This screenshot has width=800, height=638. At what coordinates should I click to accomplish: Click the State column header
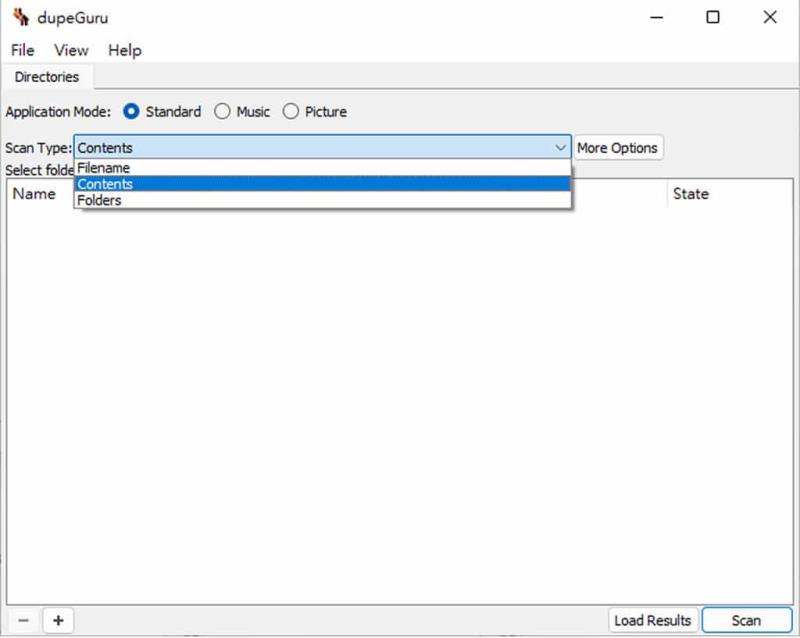point(730,193)
